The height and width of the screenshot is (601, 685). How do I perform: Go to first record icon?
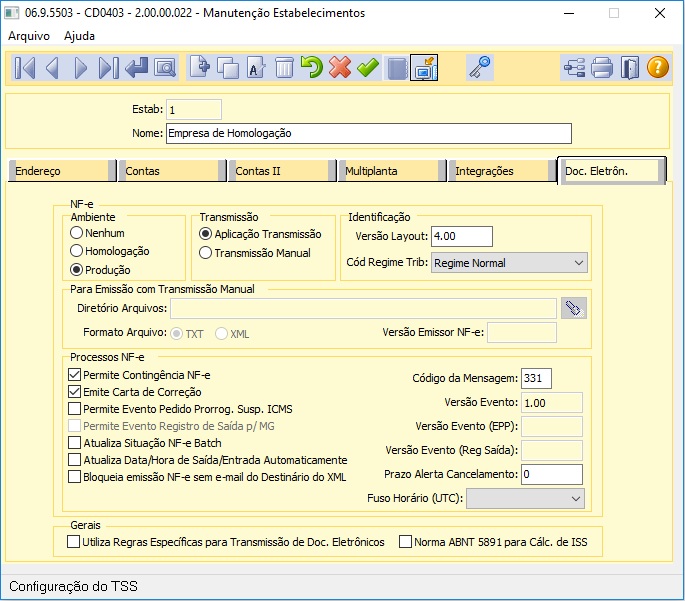click(x=24, y=68)
